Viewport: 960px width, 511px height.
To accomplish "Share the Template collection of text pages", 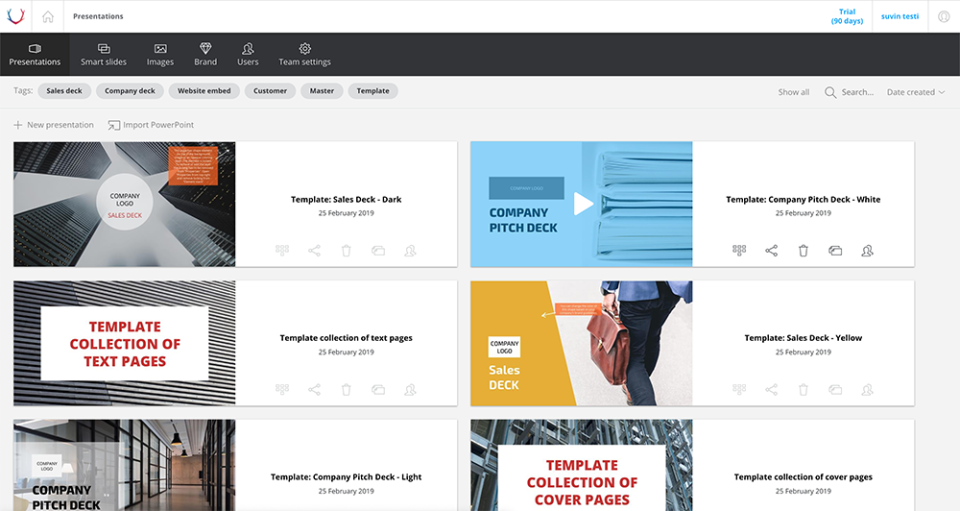I will click(x=314, y=389).
